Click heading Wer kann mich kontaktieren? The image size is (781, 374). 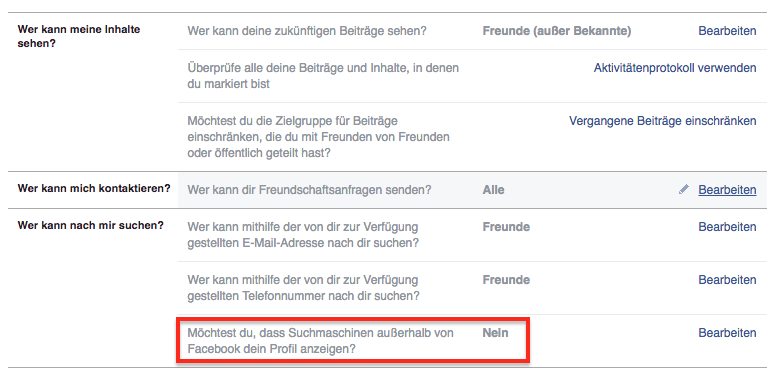[94, 189]
